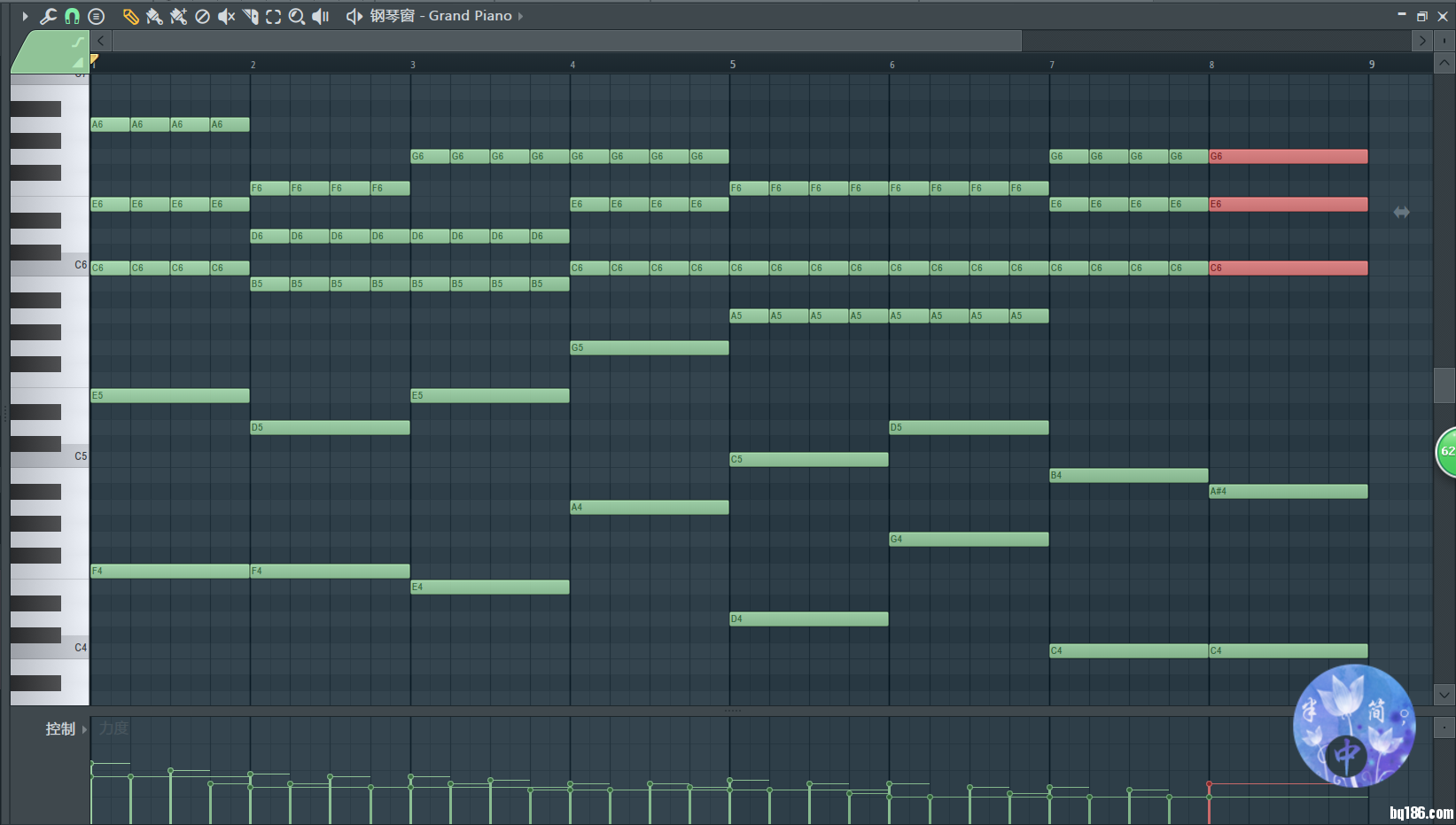Select the Zoom magnifier tool
Screen dimensions: 1456x825
point(297,16)
